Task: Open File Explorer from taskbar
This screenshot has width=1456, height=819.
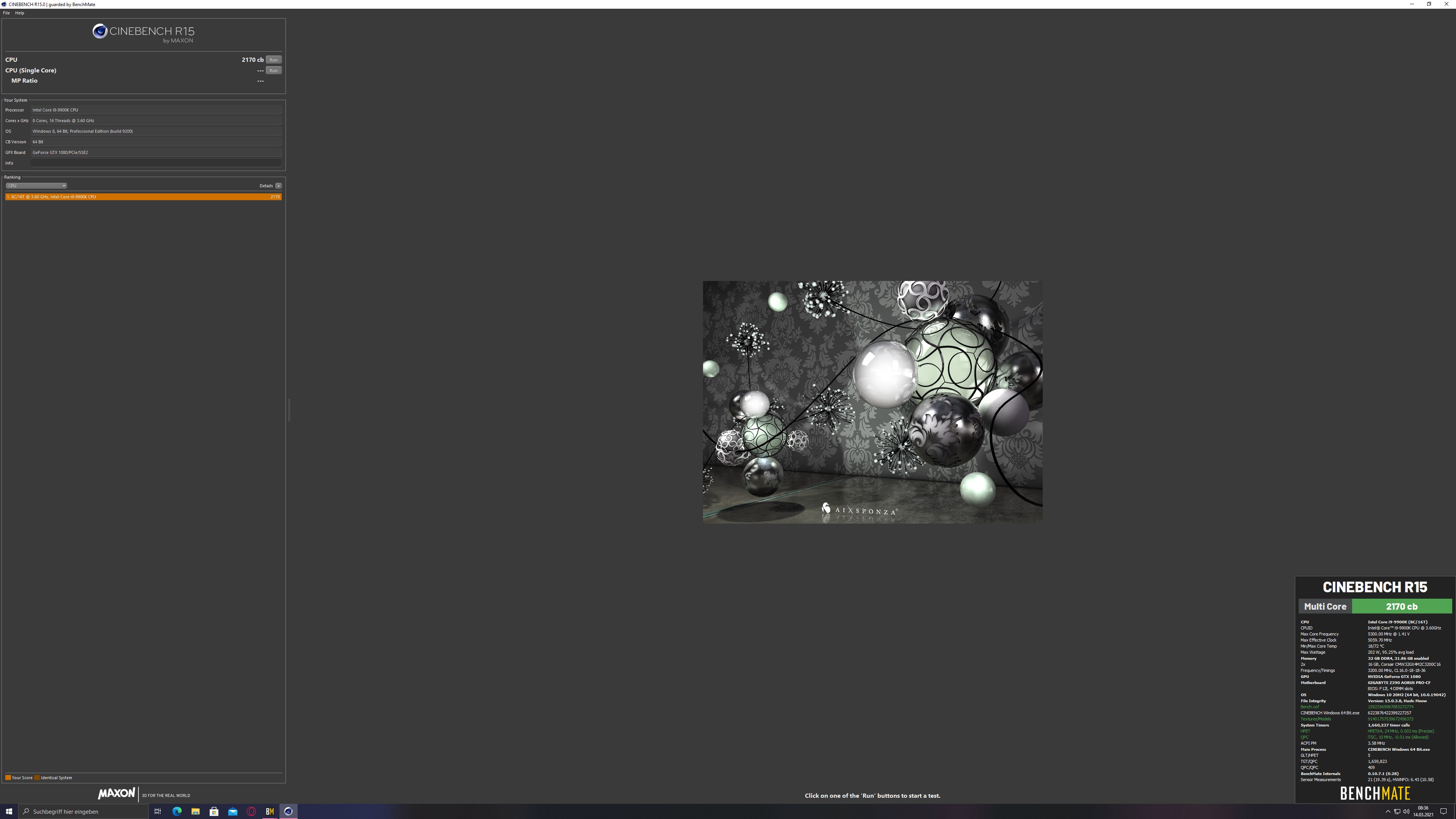Action: pyautogui.click(x=195, y=811)
